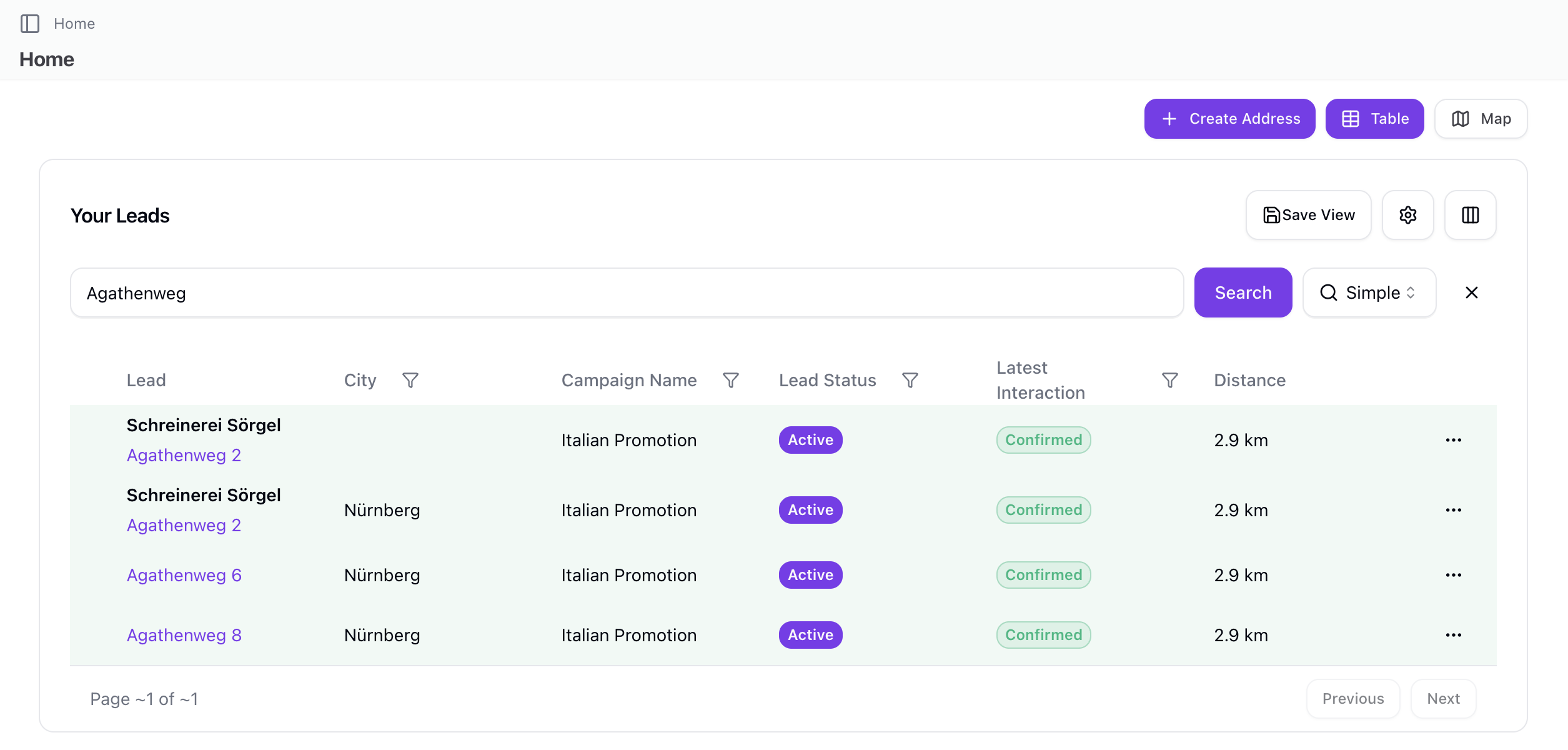1568x750 pixels.
Task: Focus the Agathenweg search field
Action: click(x=627, y=292)
